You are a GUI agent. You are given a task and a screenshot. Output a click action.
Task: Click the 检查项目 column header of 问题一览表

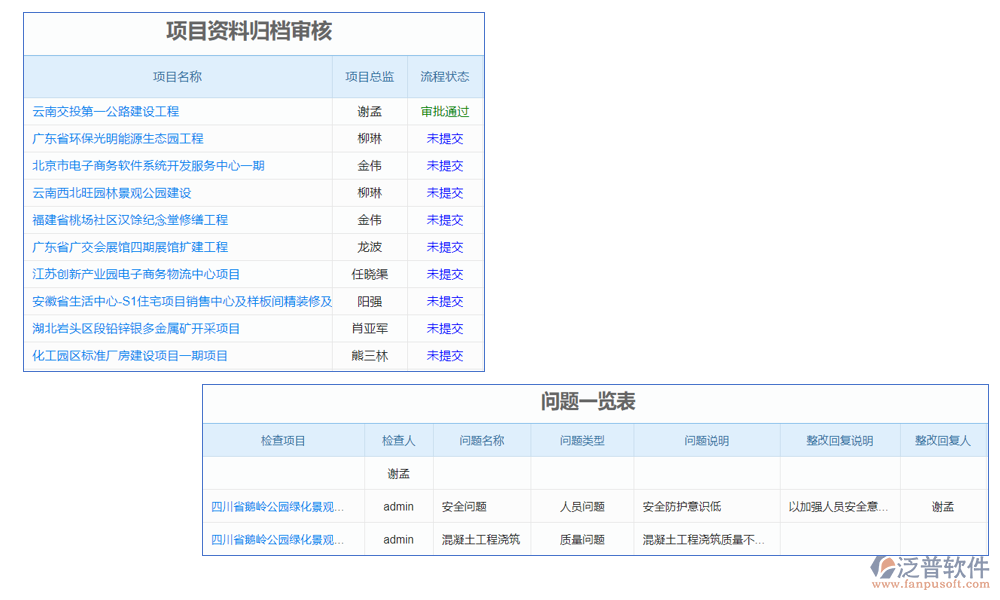[283, 440]
